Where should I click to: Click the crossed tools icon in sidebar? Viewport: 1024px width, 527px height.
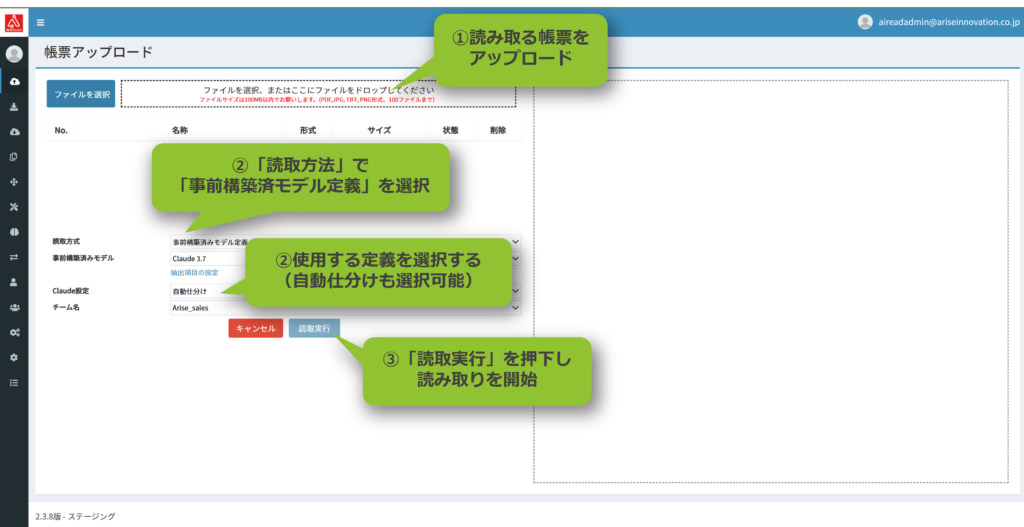click(14, 207)
